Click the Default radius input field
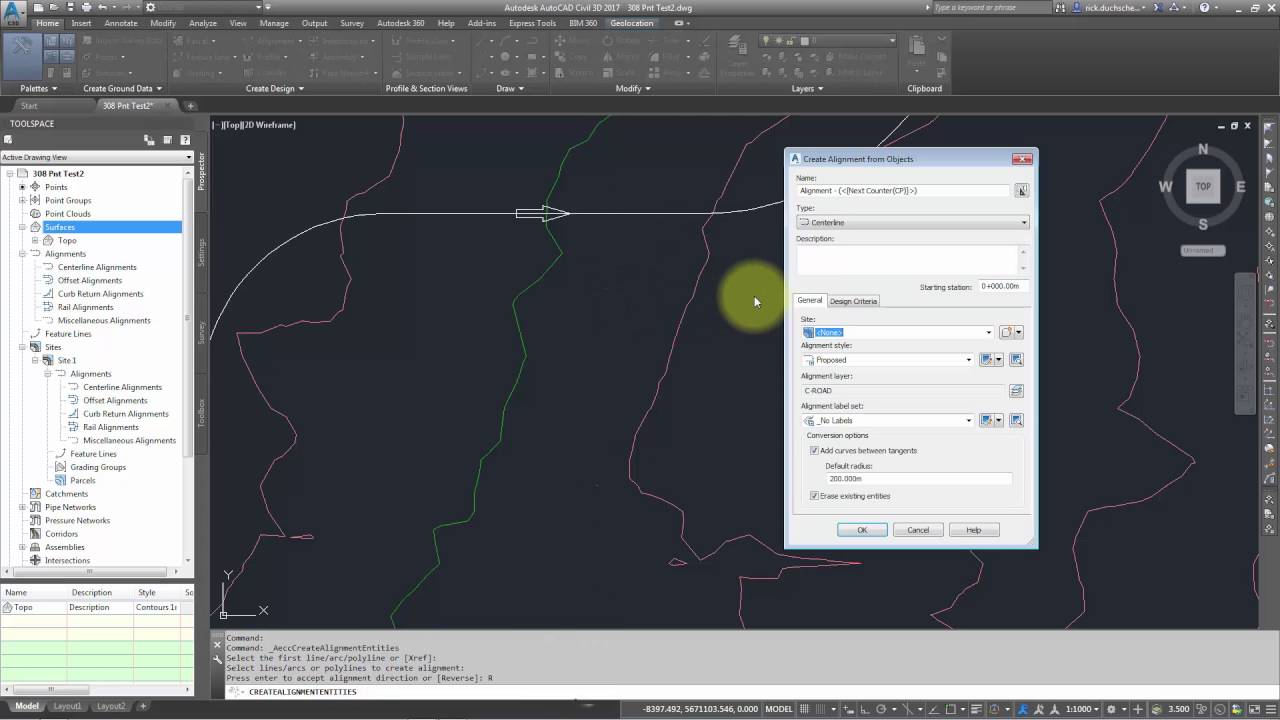Screen dimensions: 1280x720 pyautogui.click(x=918, y=479)
